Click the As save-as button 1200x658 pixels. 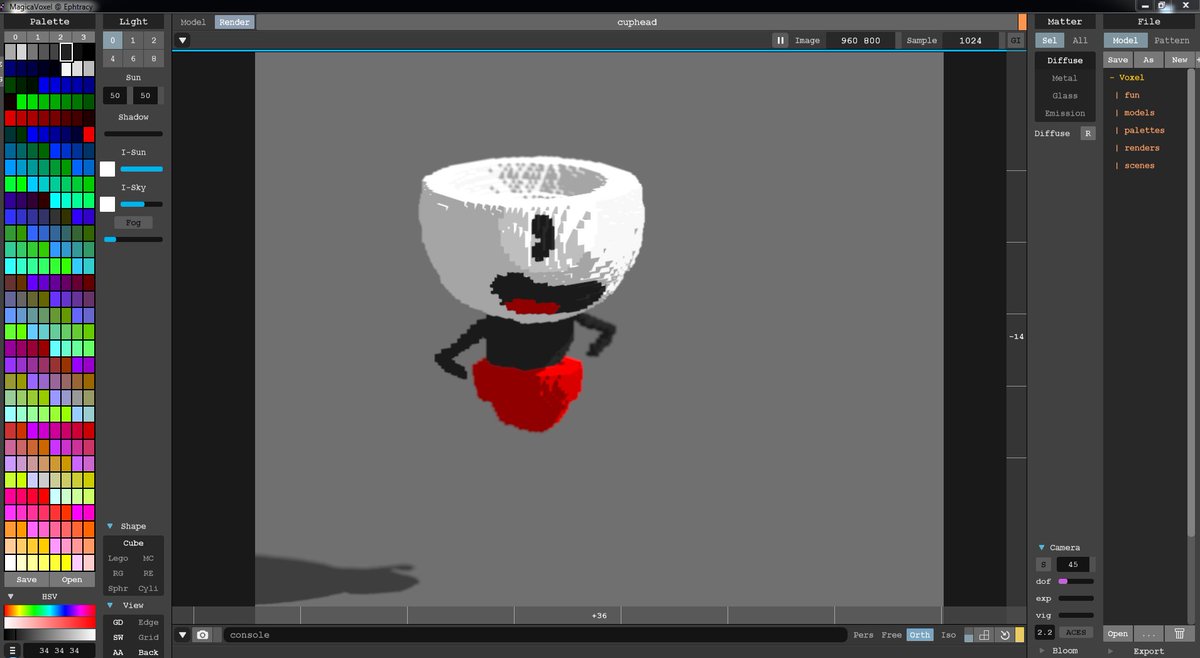[1149, 60]
